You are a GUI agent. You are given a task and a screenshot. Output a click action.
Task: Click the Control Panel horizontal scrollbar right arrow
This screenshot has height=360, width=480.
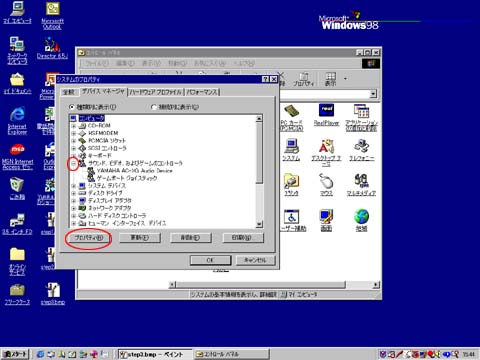pos(376,285)
